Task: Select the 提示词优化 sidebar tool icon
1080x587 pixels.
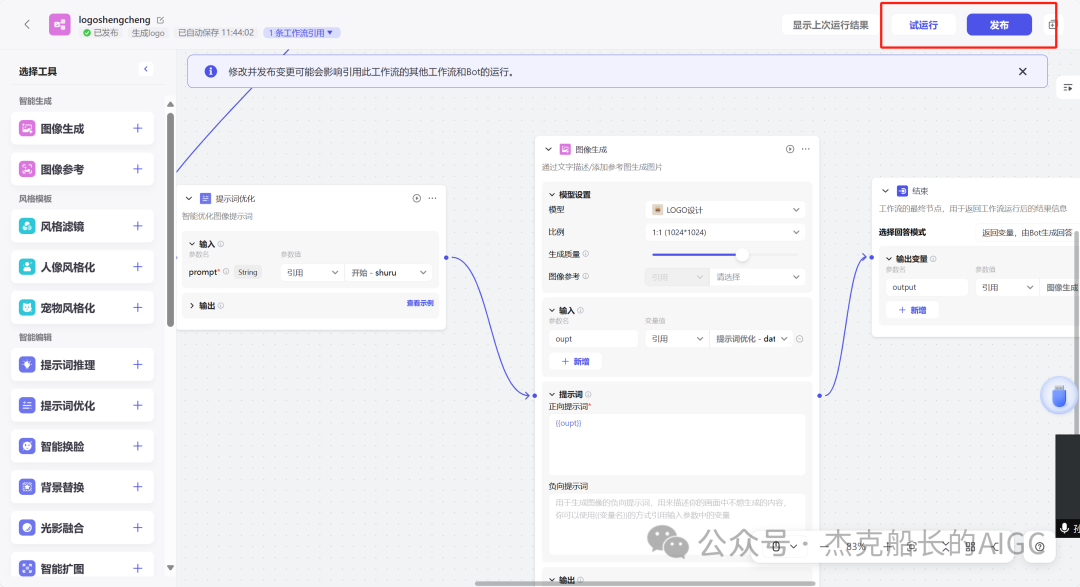Action: 27,405
